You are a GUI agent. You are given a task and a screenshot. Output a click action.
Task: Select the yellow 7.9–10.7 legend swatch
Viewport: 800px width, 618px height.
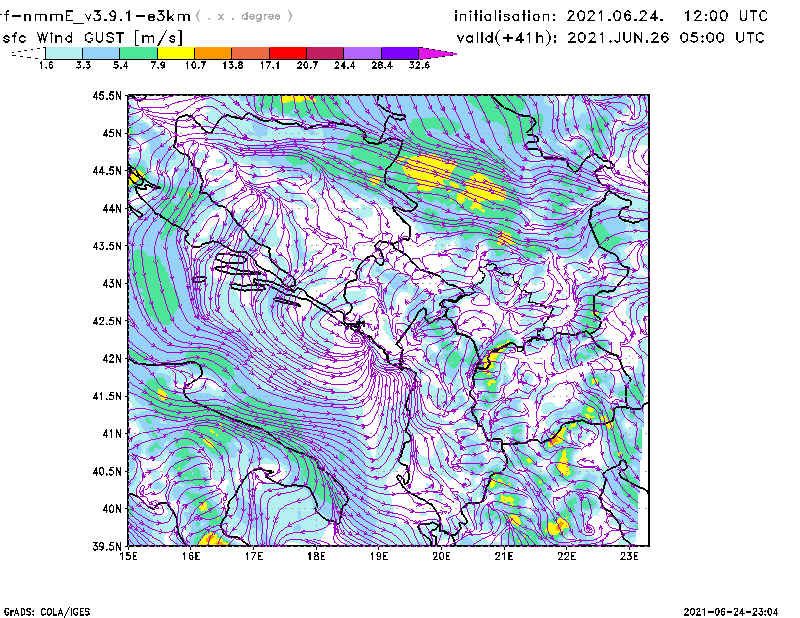(176, 53)
